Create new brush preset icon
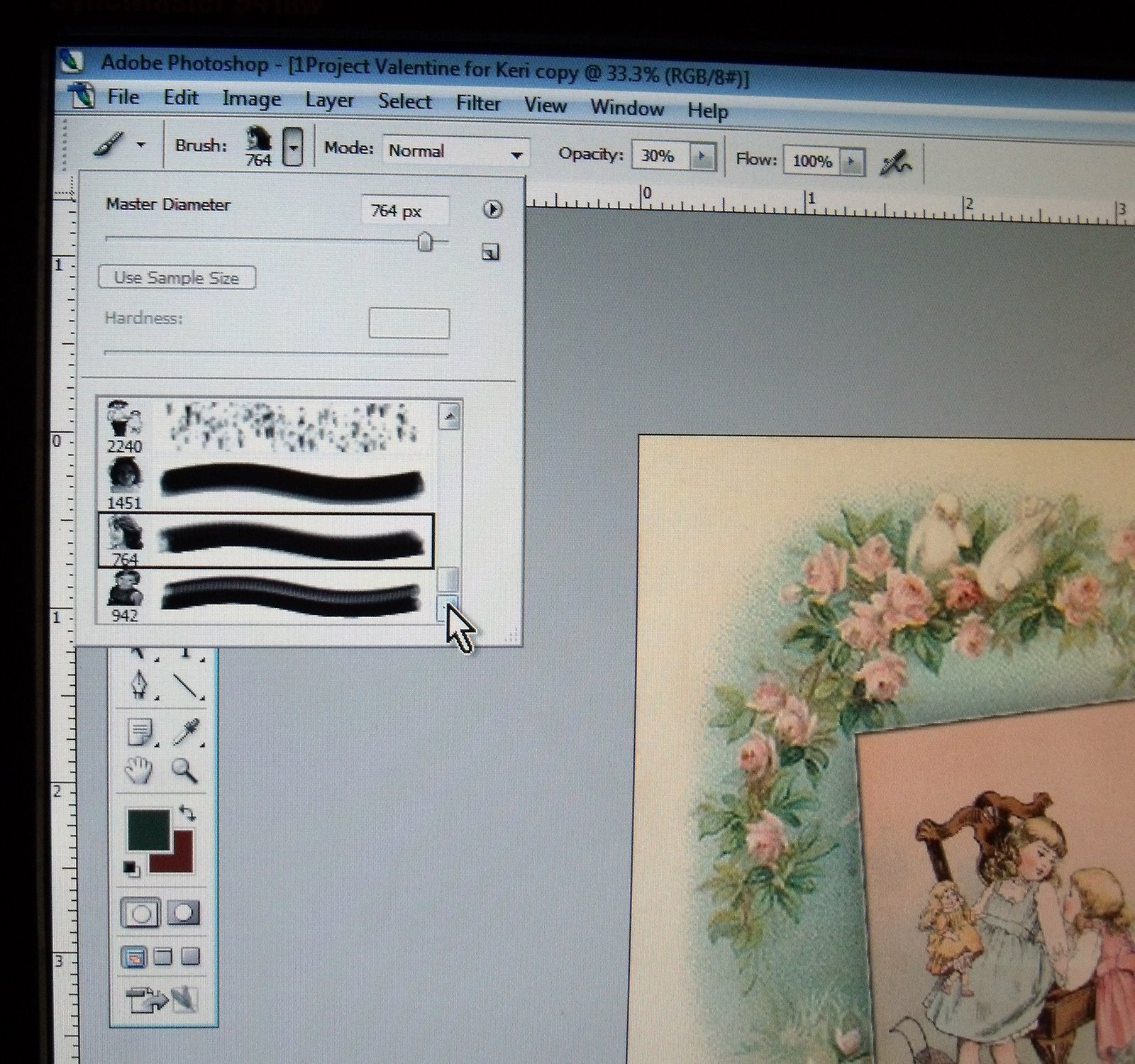Viewport: 1135px width, 1064px height. coord(490,252)
